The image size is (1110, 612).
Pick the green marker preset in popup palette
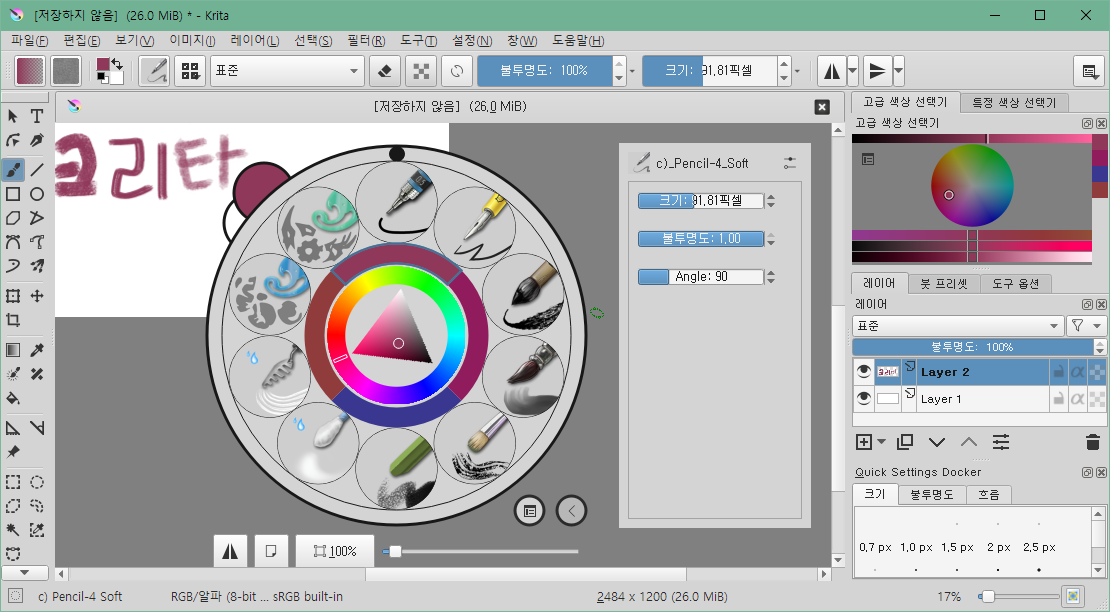pyautogui.click(x=396, y=468)
